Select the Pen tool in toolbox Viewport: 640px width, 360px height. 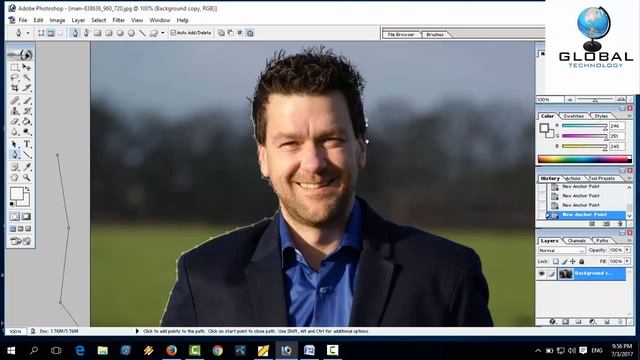(x=15, y=155)
